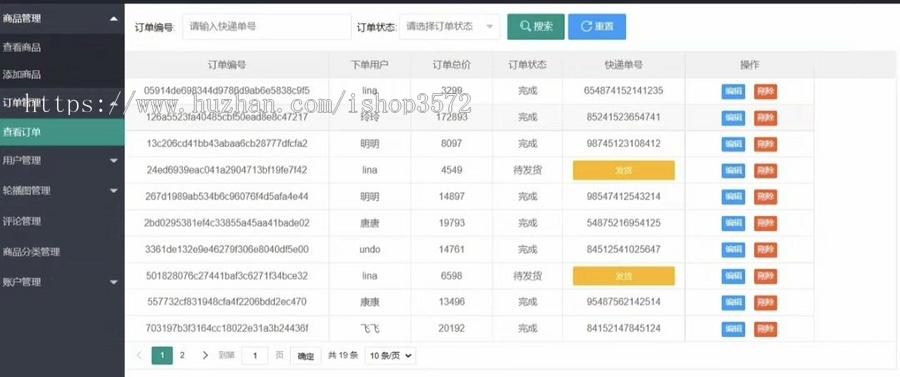Click 删除 for order 654874152141235
This screenshot has height=377, width=900.
[765, 91]
